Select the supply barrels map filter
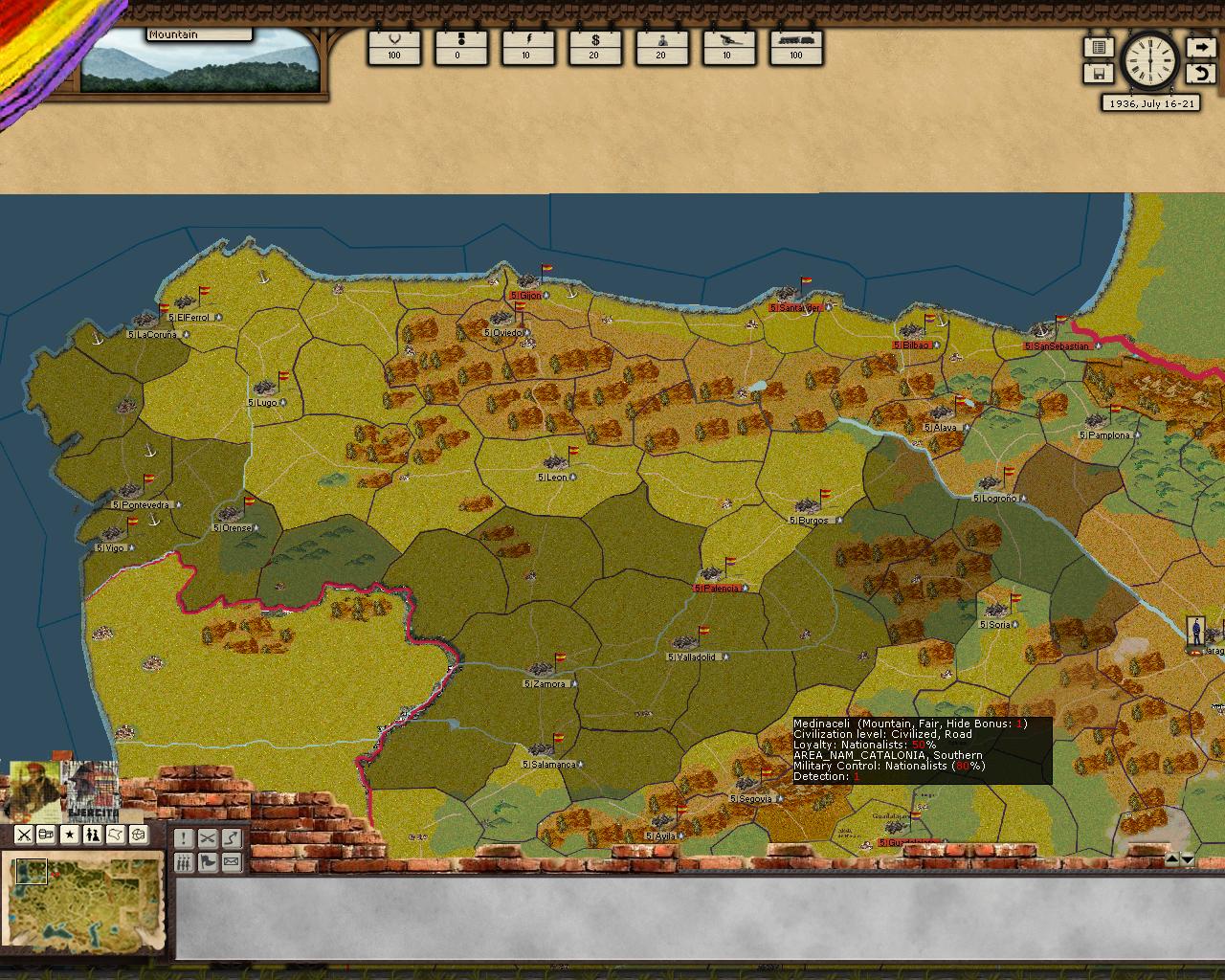 (x=46, y=835)
